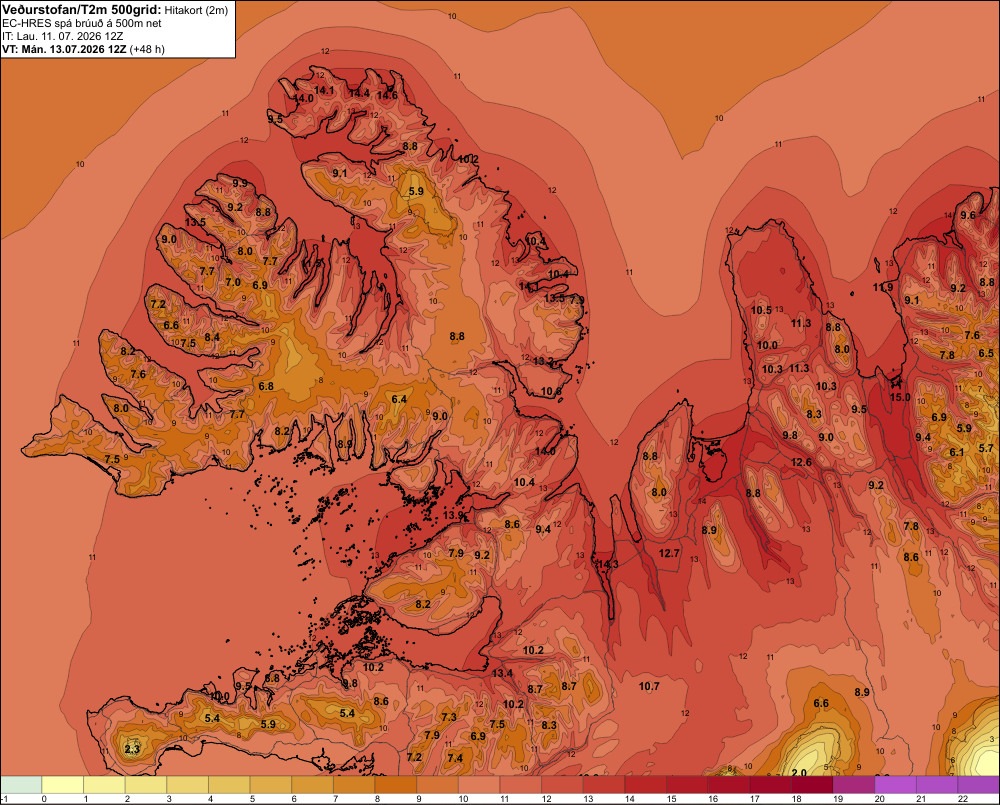This screenshot has height=805, width=1000.
Task: Select the 12.6 temperature reading
Action: click(801, 462)
